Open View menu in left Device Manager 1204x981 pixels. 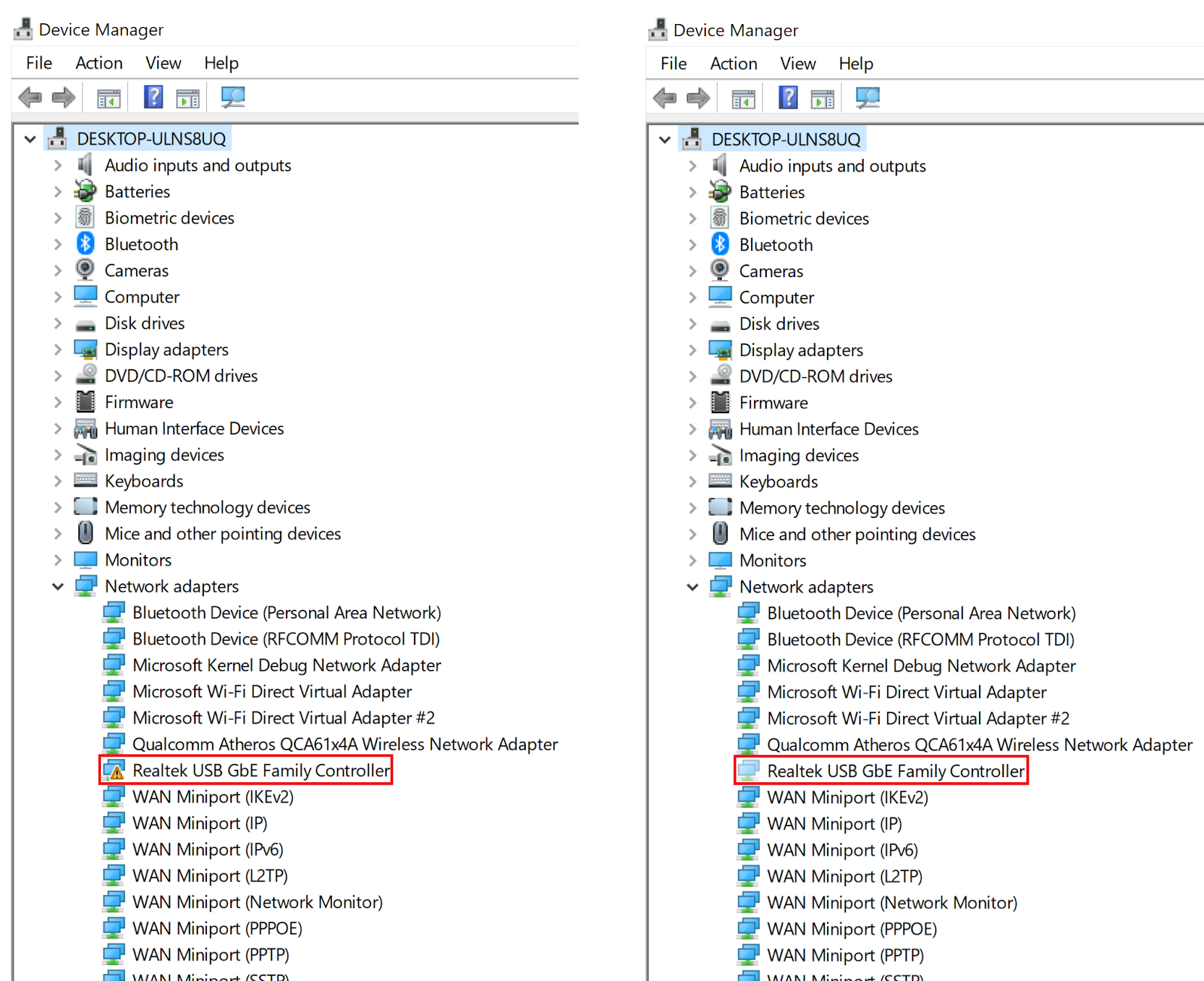click(x=163, y=63)
